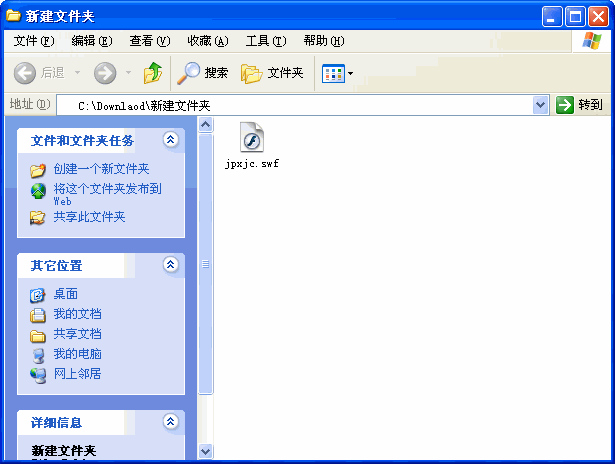Open Forward button history dropdown arrow
The image size is (615, 464).
[x=128, y=73]
